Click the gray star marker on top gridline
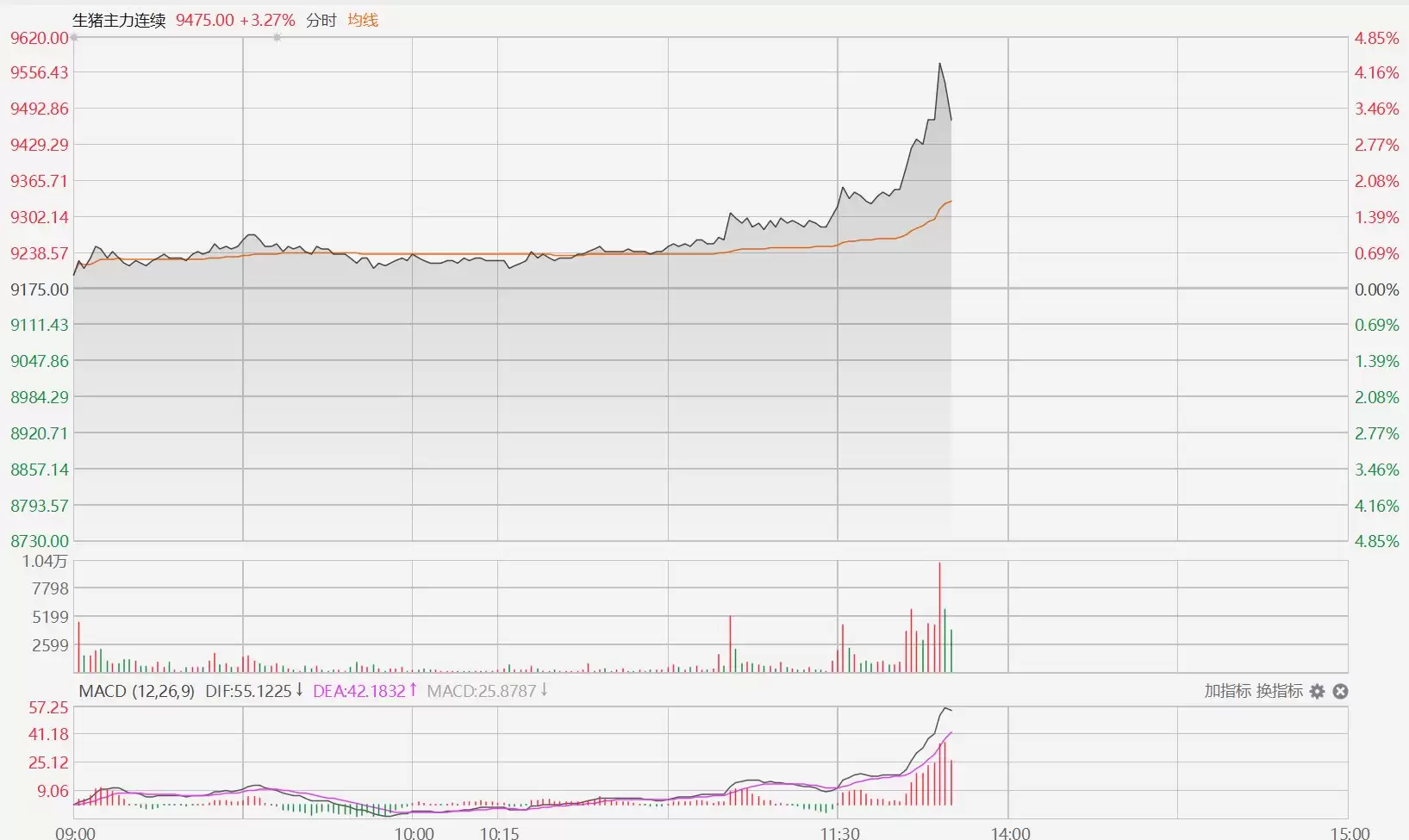Viewport: 1409px width, 840px height. 277,38
